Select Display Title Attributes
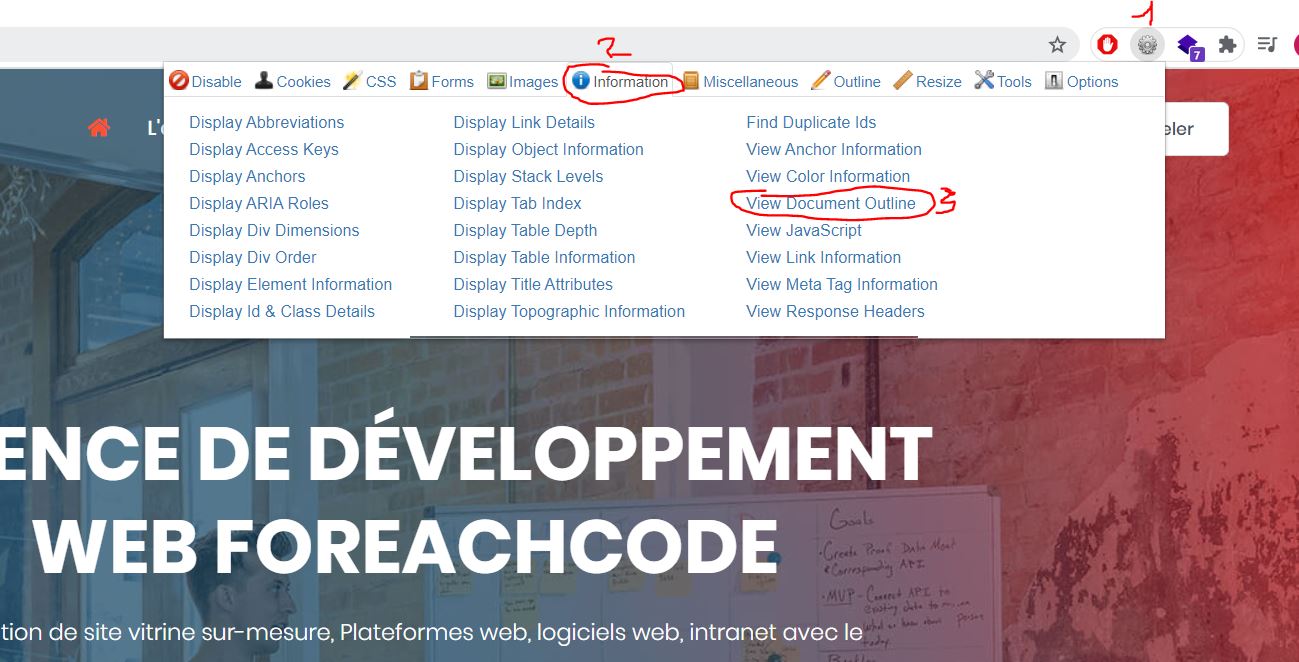Viewport: 1299px width, 662px height. click(533, 284)
